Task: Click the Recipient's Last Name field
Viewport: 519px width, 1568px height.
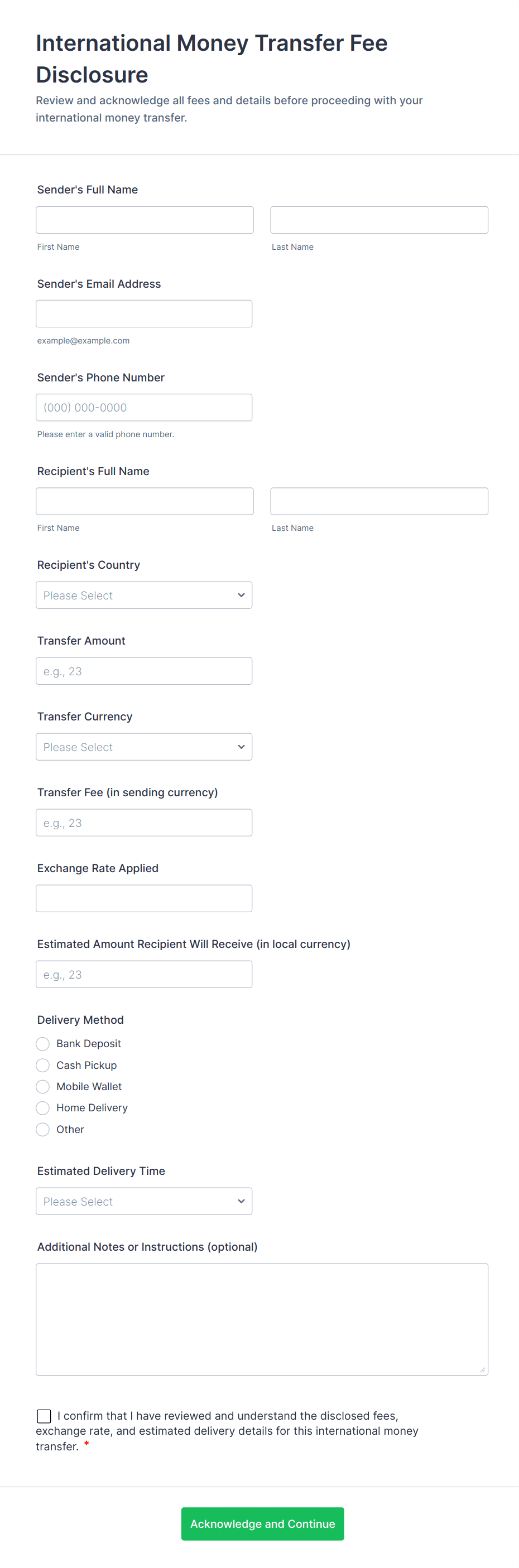Action: pos(379,501)
